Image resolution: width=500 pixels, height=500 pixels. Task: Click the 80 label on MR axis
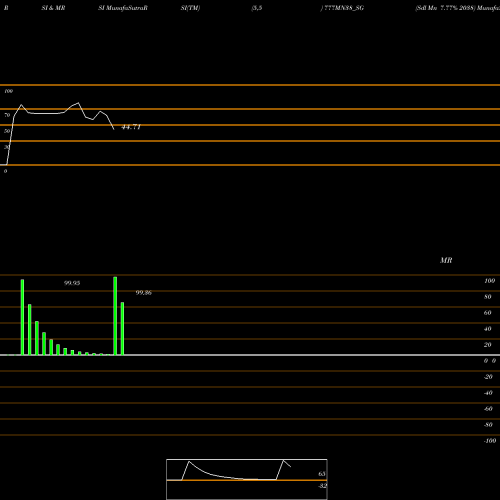click(x=488, y=297)
